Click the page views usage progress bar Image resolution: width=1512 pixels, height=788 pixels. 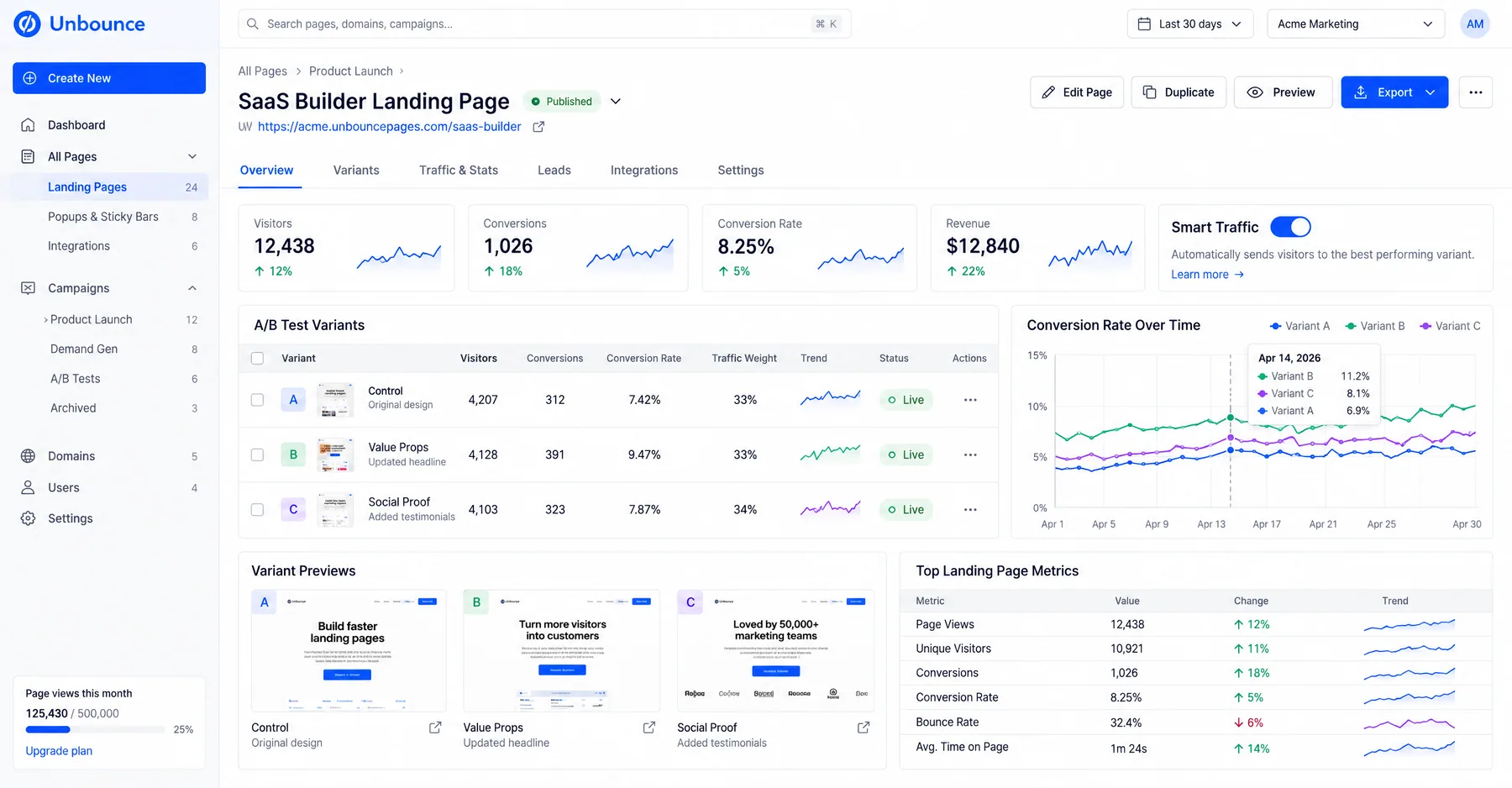(x=95, y=730)
